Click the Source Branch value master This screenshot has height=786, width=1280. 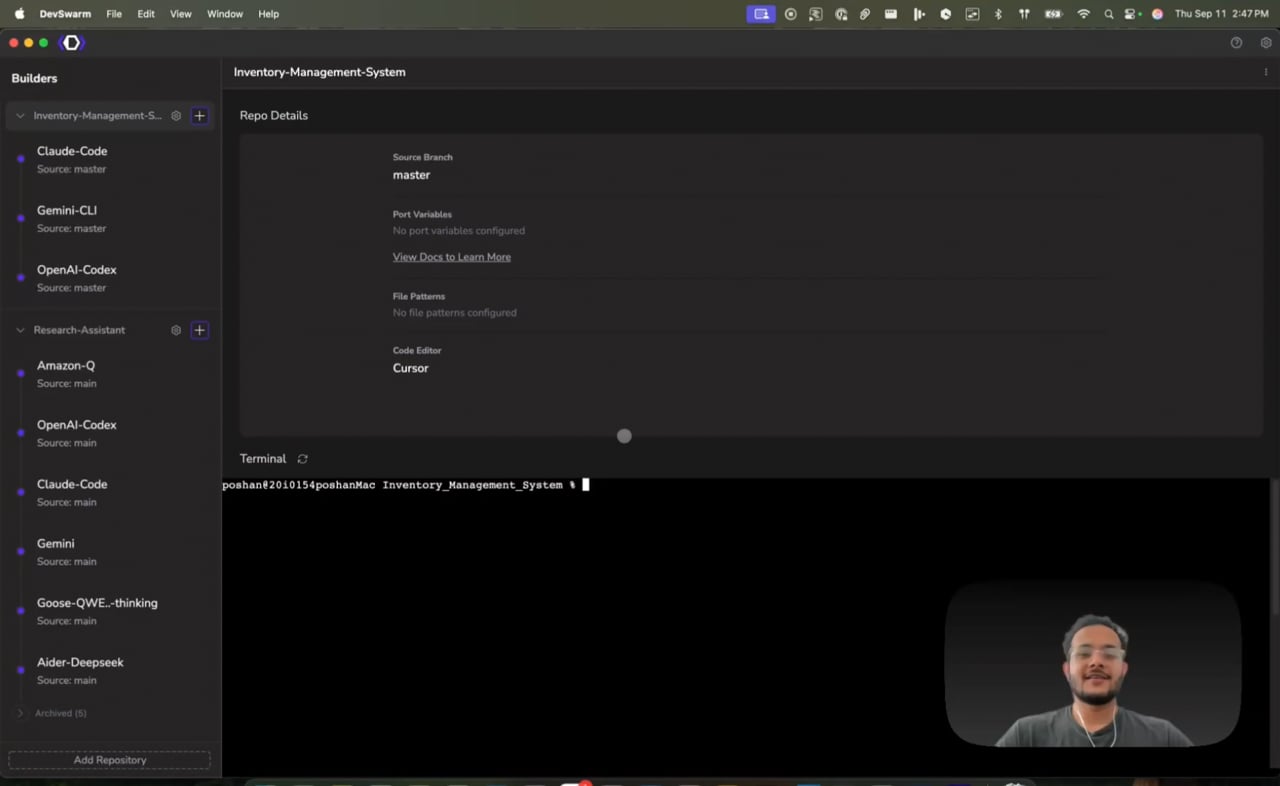[x=411, y=175]
